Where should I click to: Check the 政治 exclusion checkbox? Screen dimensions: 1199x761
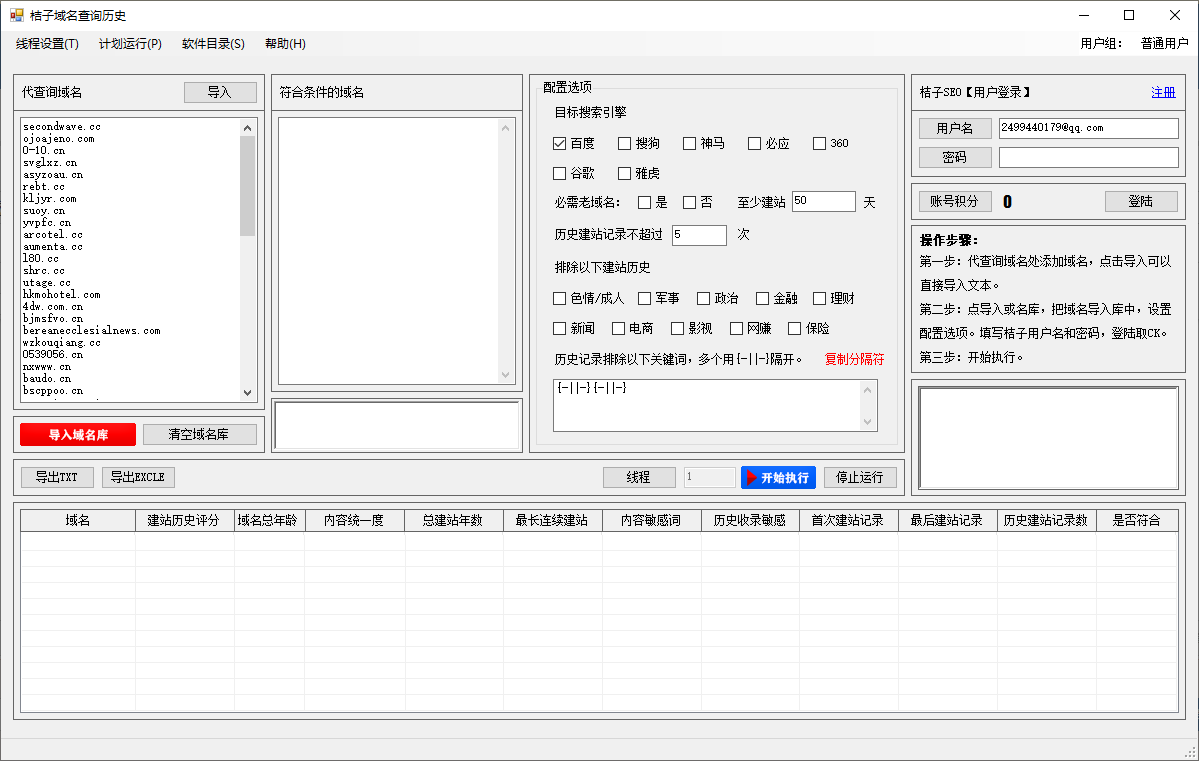(703, 298)
